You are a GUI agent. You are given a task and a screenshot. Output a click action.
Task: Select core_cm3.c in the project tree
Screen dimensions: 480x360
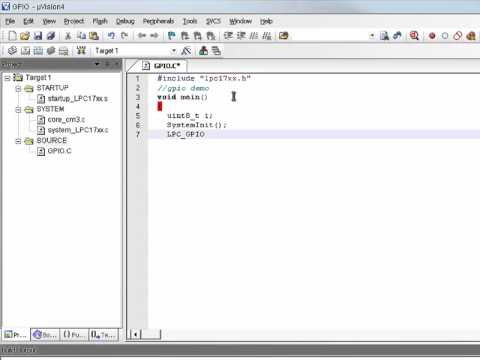click(x=66, y=119)
